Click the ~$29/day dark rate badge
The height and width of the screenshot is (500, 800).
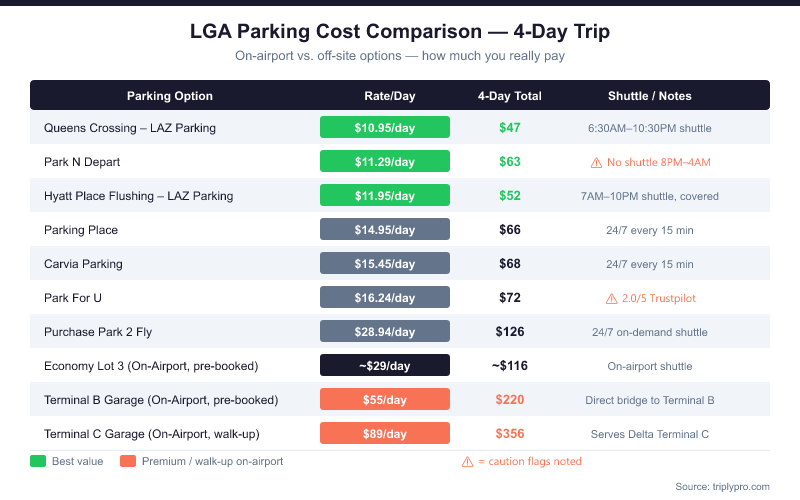[x=385, y=366]
